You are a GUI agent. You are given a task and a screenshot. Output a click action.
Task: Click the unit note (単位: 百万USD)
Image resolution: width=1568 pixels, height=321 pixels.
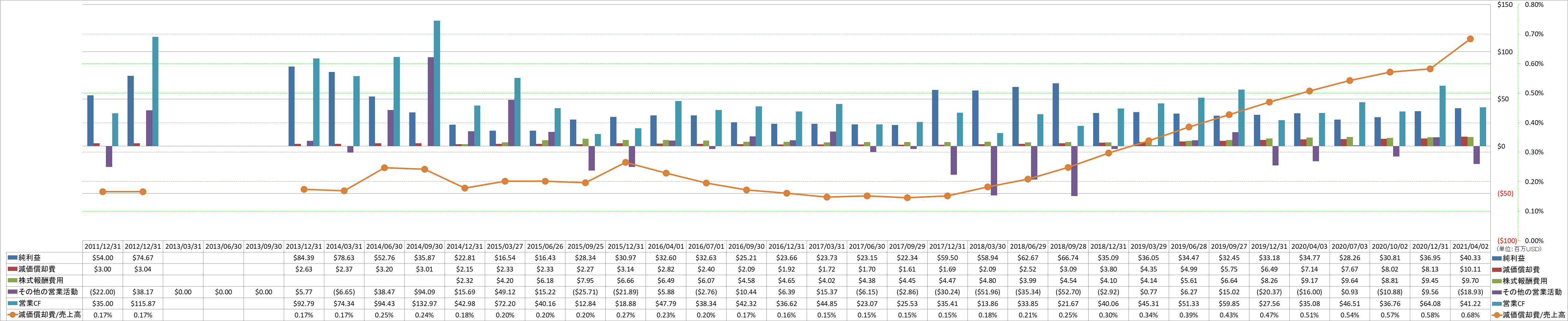1518,249
